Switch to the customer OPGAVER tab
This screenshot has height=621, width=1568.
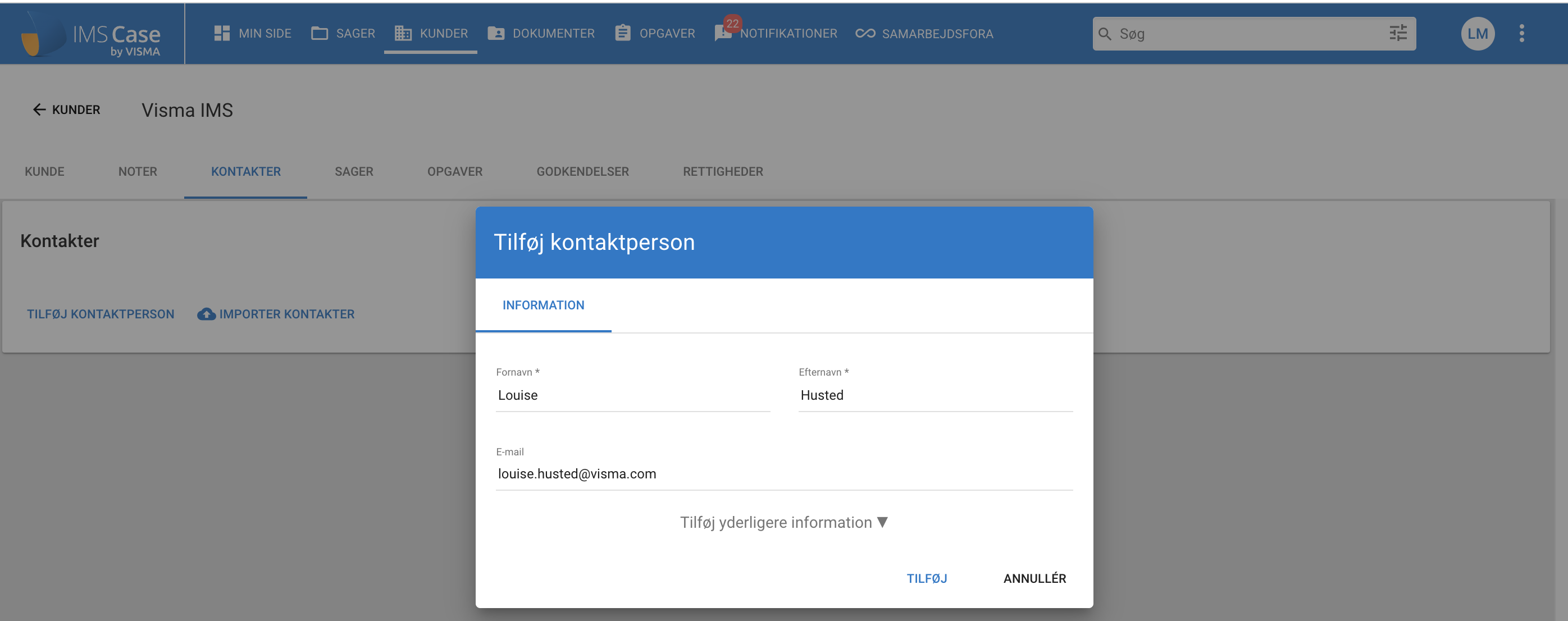pos(455,172)
